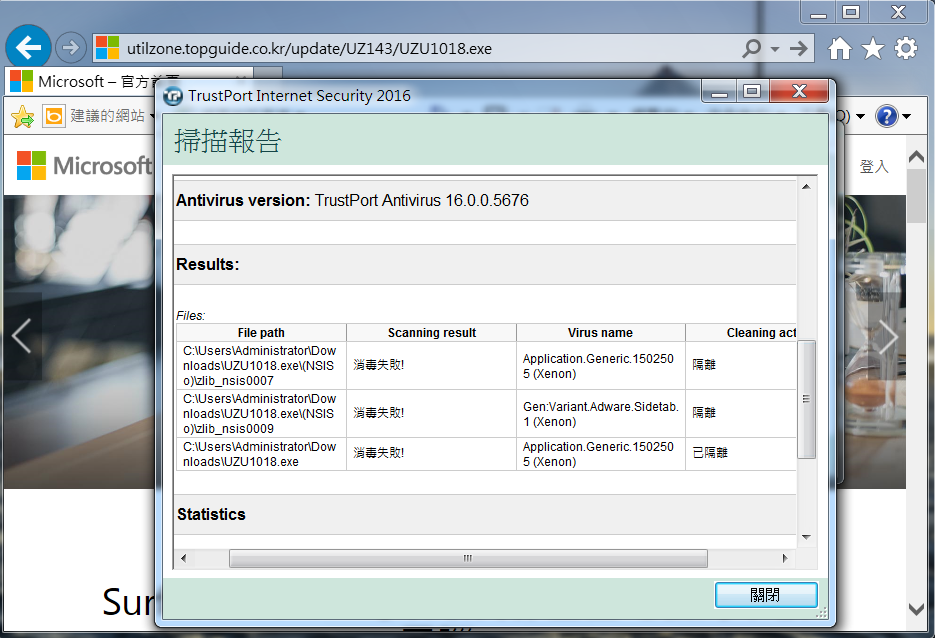The width and height of the screenshot is (935, 638).
Task: Minimize the TrustPort Internet Security window
Action: (719, 92)
